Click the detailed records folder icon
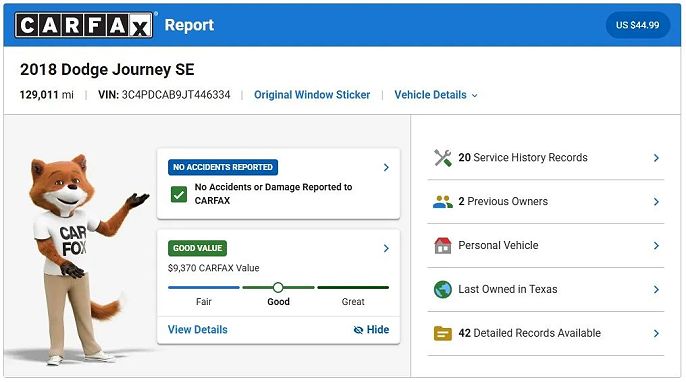The height and width of the screenshot is (382, 686). click(443, 333)
